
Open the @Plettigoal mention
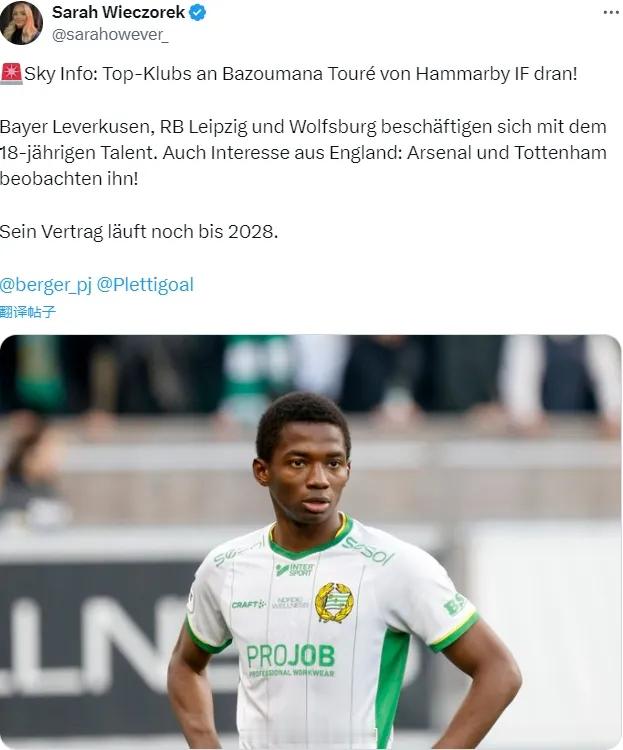(145, 285)
